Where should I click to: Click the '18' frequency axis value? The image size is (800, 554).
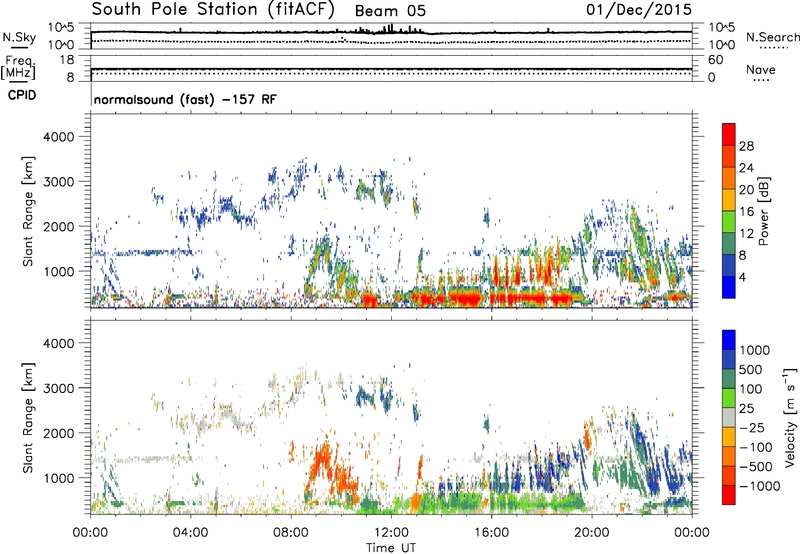click(67, 60)
